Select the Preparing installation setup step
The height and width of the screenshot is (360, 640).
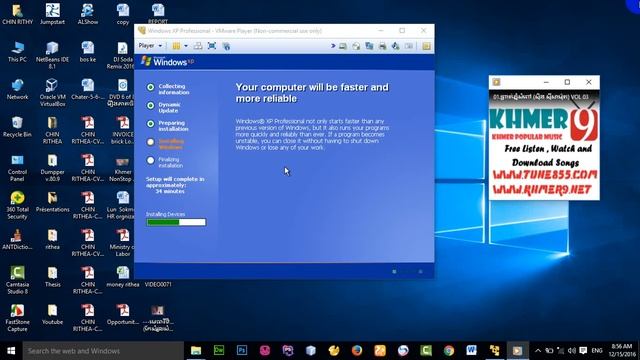click(x=168, y=126)
